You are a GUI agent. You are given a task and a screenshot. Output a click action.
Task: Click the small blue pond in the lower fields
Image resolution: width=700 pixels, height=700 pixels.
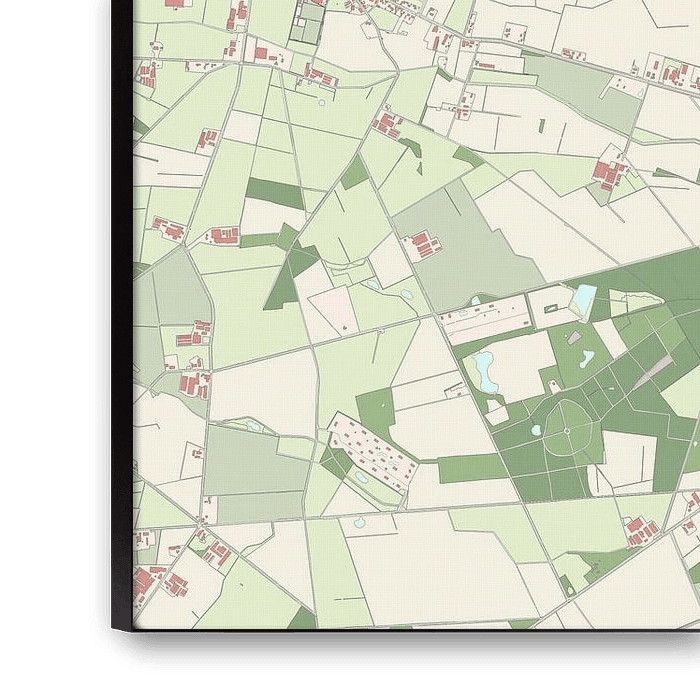coord(359,521)
